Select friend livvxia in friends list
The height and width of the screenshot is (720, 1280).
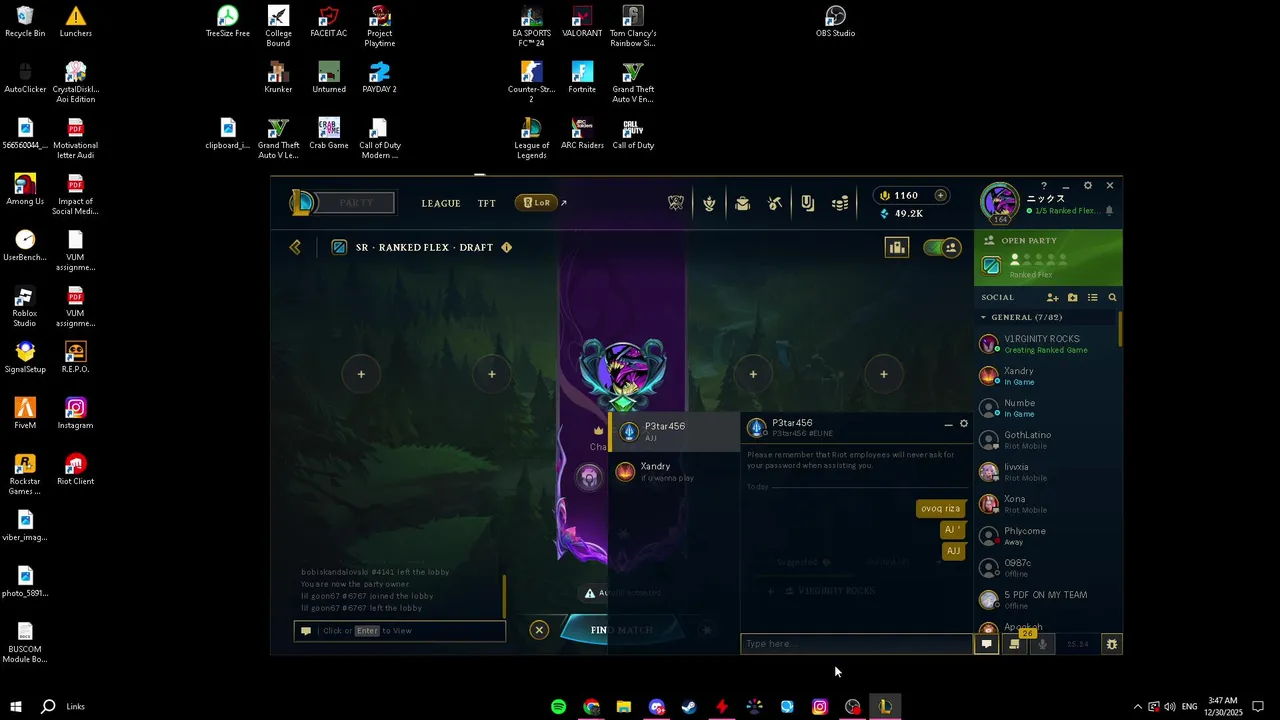[x=1046, y=472]
